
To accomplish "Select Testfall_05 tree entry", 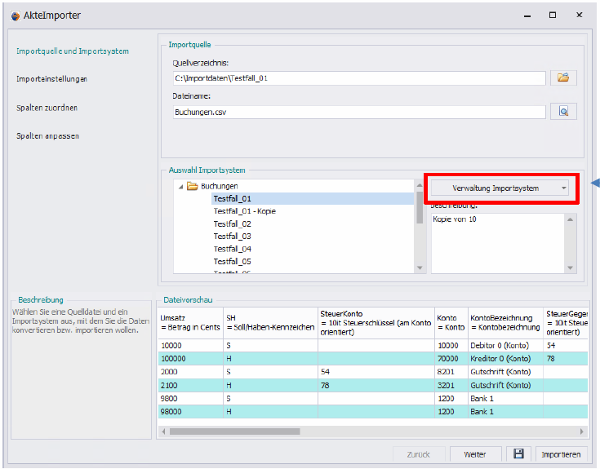I will (232, 261).
